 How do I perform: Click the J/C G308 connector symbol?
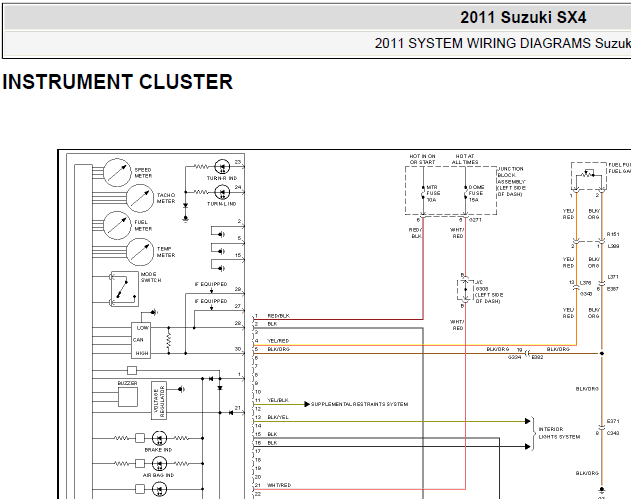pyautogui.click(x=465, y=289)
